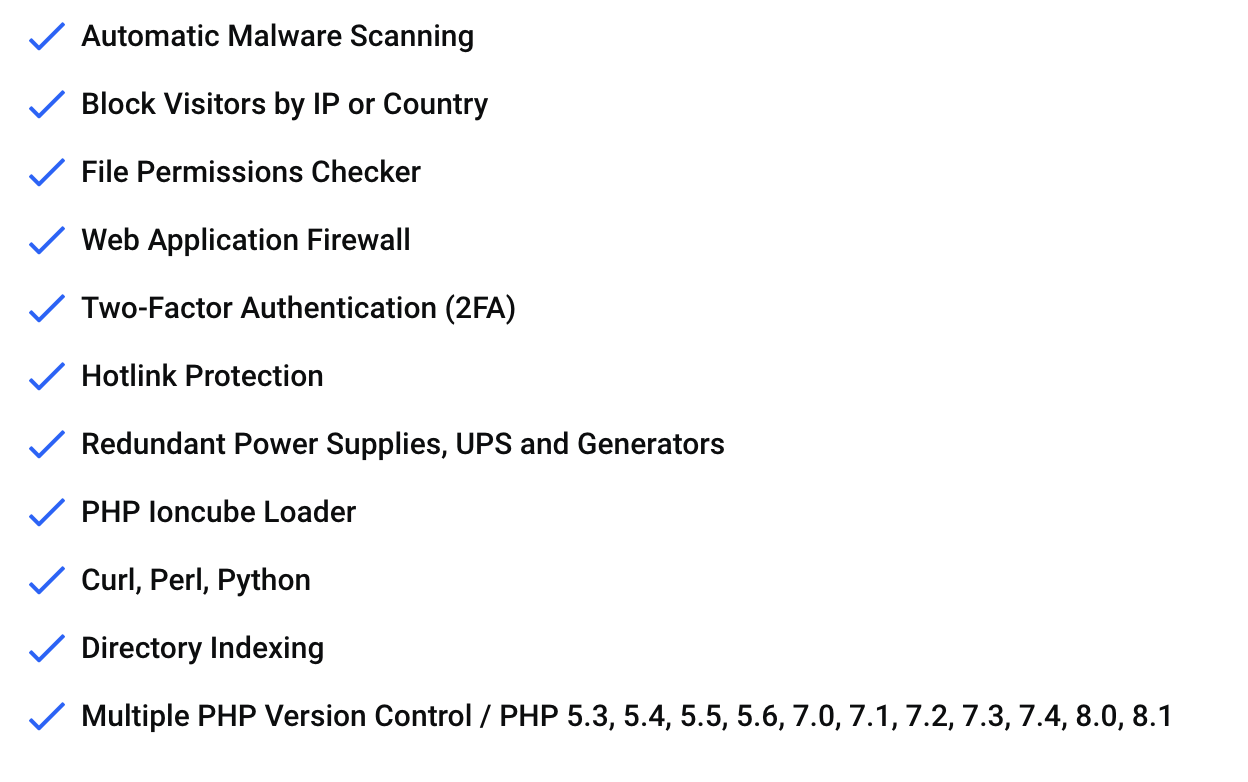Click the checkmark next to Web Application Firewall
Viewport: 1248px width, 782px height.
click(x=46, y=241)
